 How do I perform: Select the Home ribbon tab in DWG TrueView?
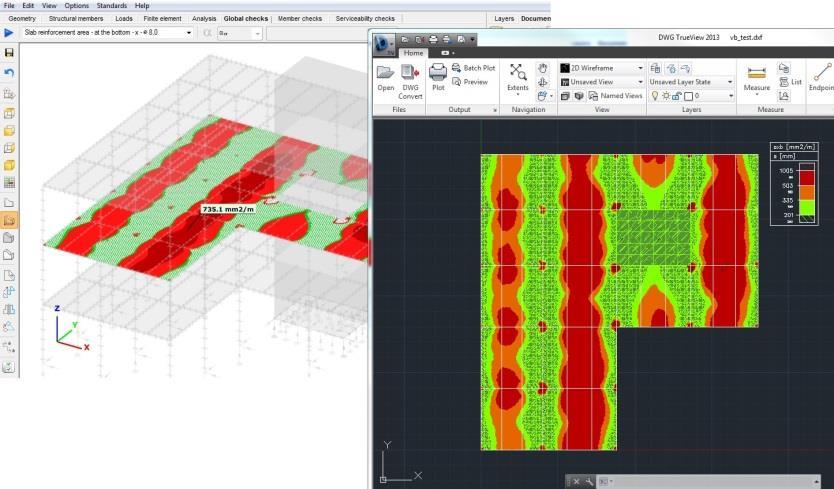pyautogui.click(x=413, y=53)
